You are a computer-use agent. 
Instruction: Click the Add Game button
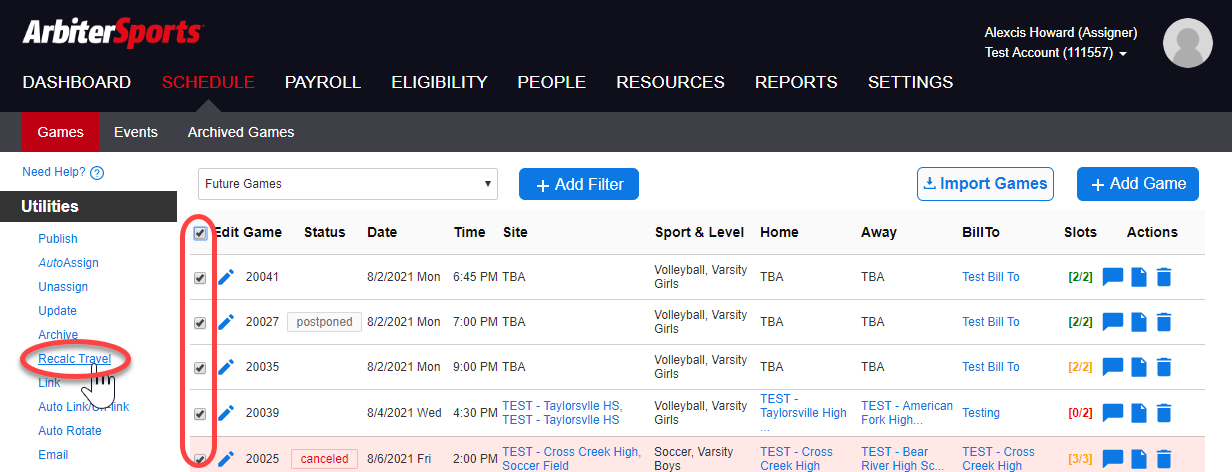pyautogui.click(x=1138, y=184)
